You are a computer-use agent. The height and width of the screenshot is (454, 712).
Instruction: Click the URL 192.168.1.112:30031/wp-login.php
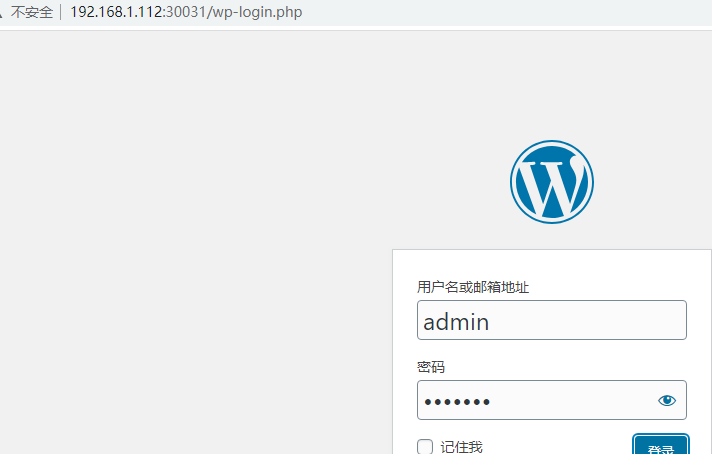coord(186,12)
